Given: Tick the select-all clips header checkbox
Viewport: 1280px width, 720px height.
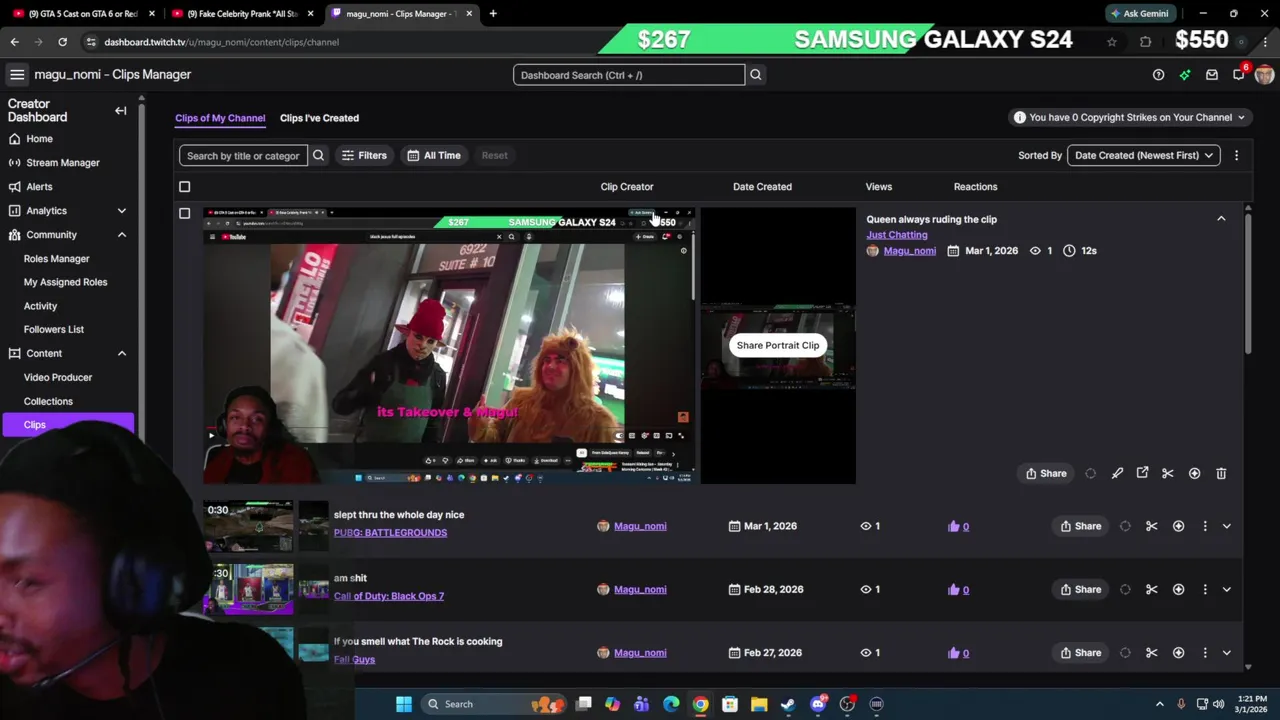Looking at the screenshot, I should [x=184, y=187].
